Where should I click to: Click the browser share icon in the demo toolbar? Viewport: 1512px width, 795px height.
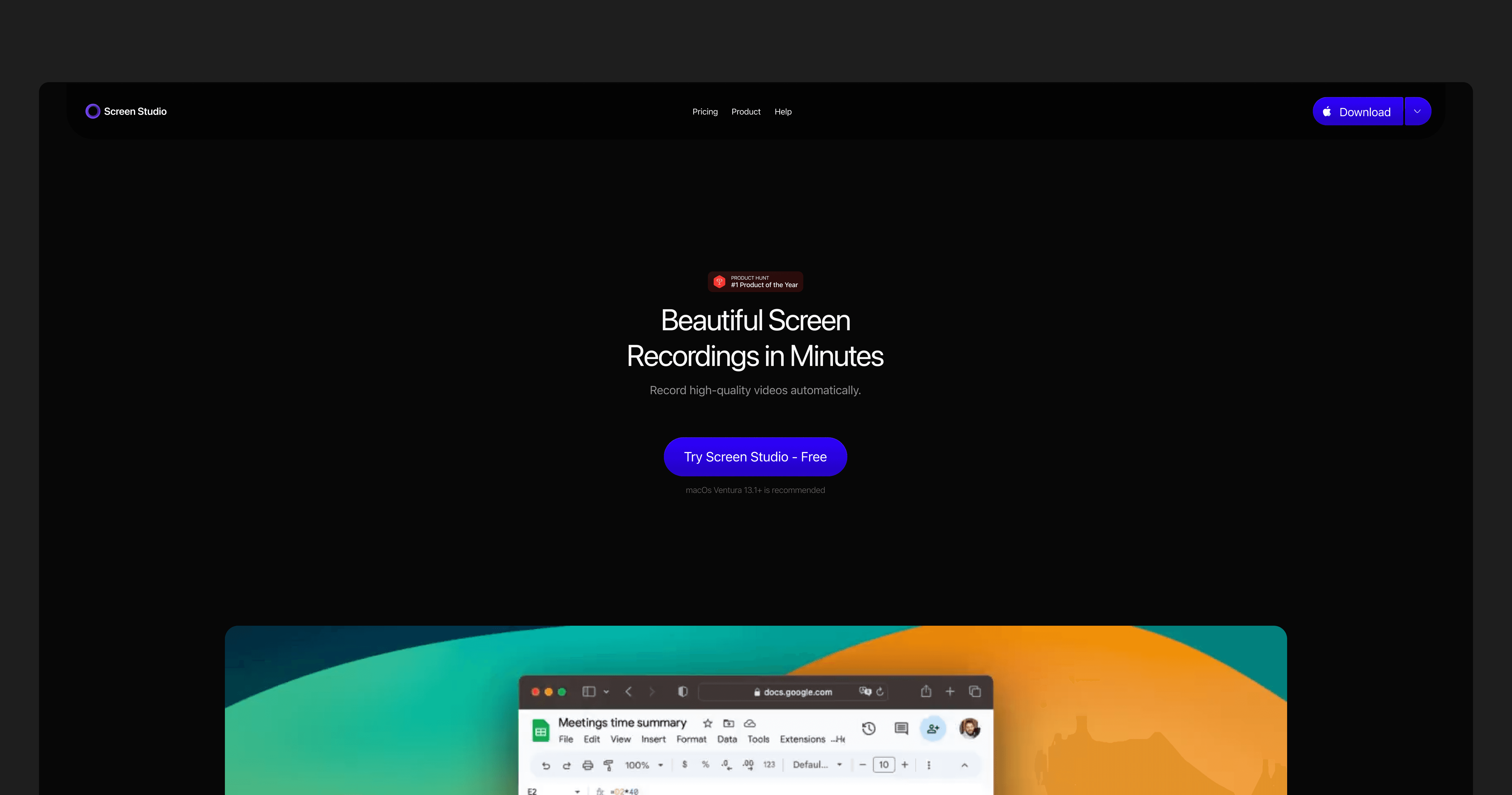[x=926, y=691]
